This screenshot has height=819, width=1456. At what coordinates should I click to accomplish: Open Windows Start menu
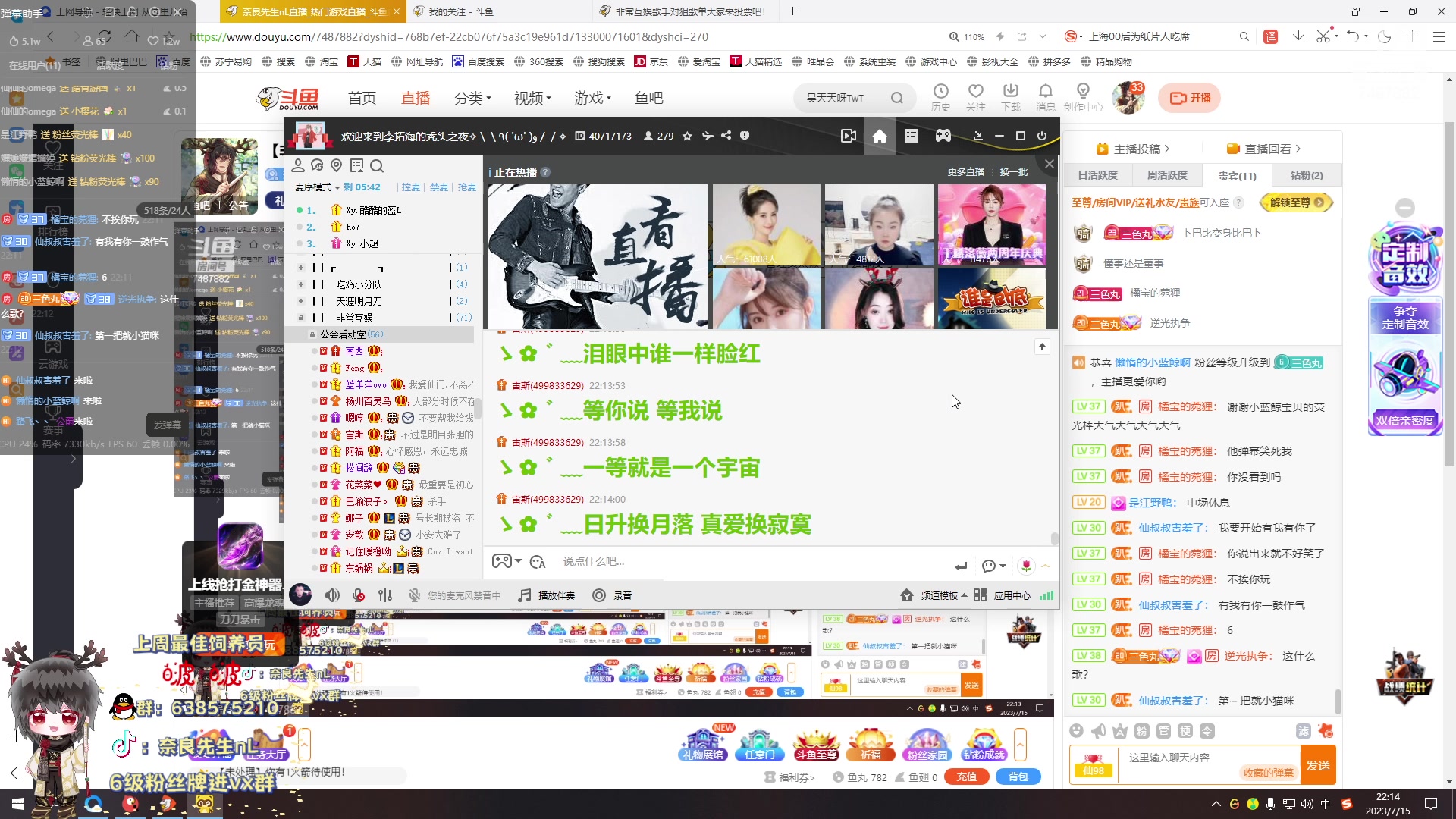pos(17,804)
